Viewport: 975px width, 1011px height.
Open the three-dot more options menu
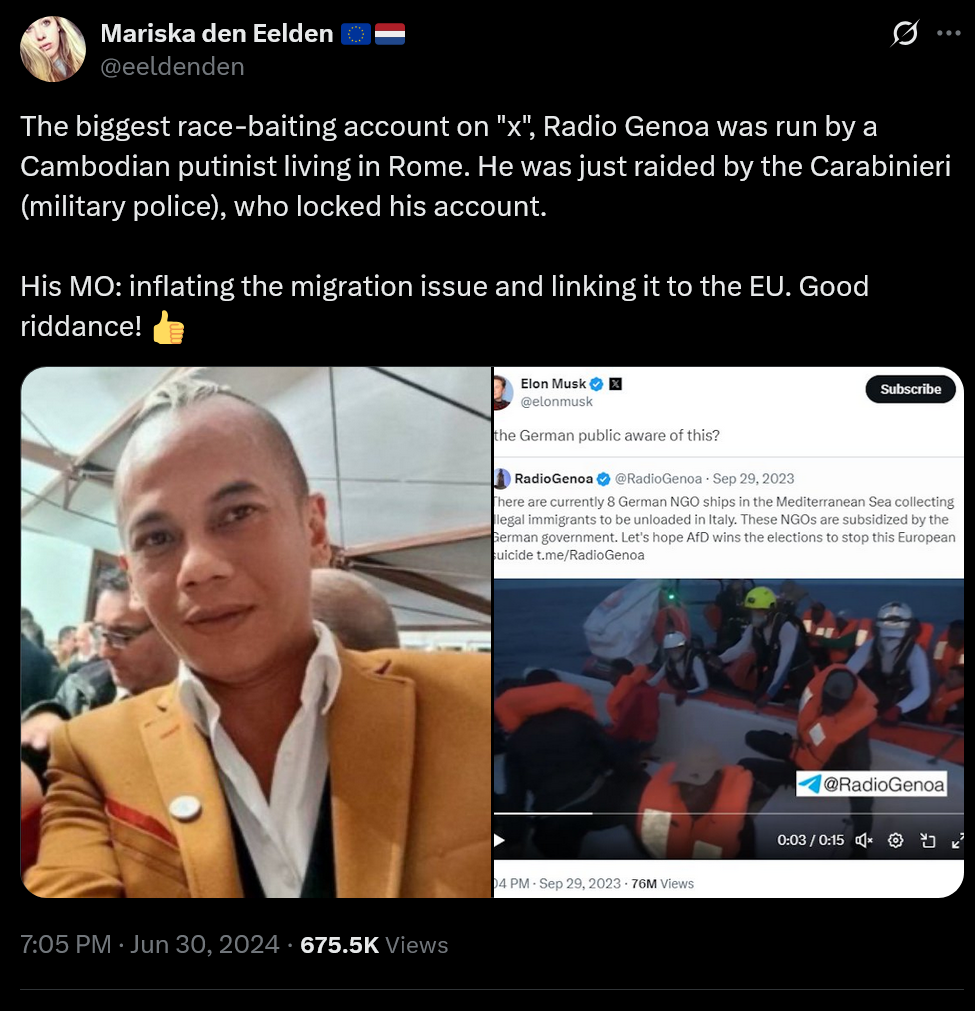[949, 34]
